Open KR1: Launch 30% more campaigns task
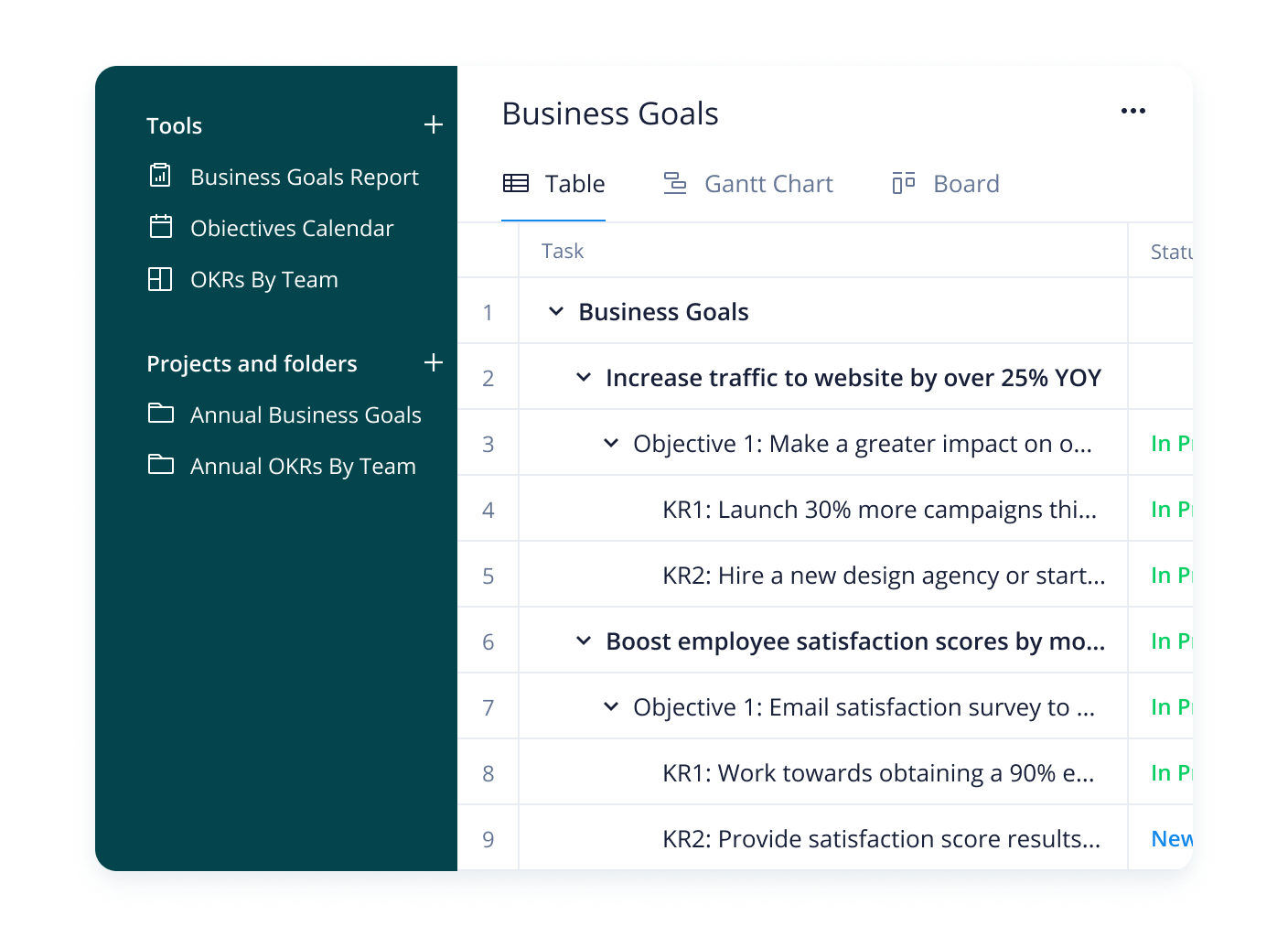The height and width of the screenshot is (937, 1288). click(878, 510)
